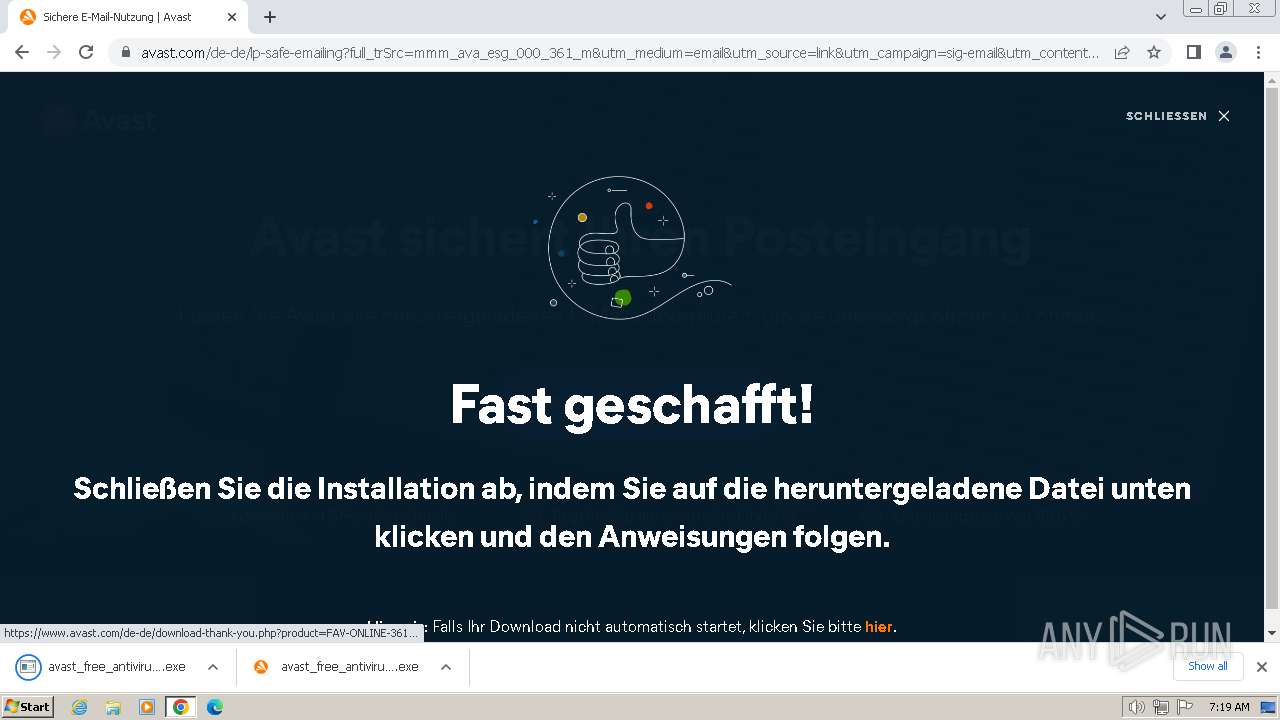Open Action Center flag icon
Viewport: 1280px width, 720px height.
1183,707
